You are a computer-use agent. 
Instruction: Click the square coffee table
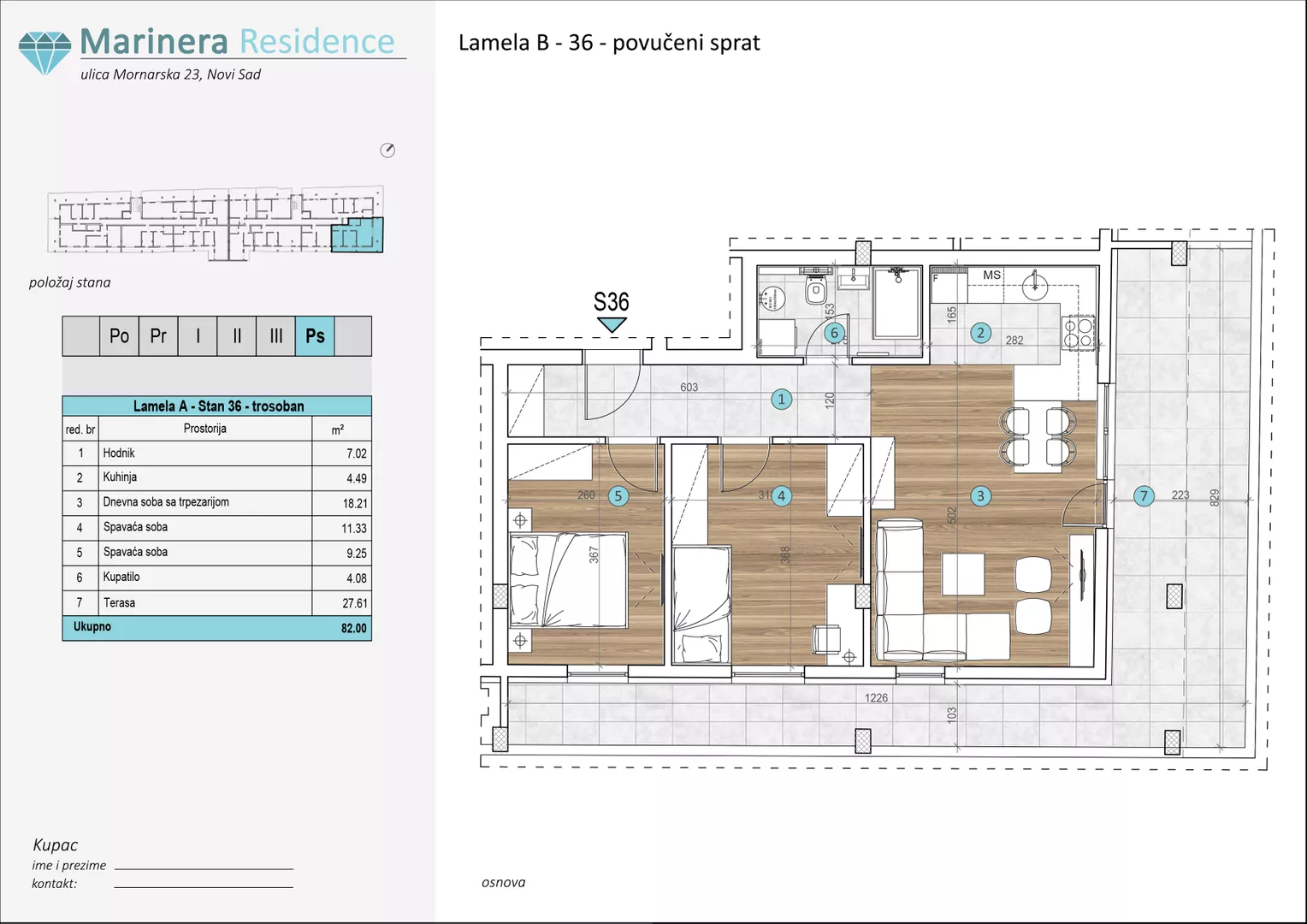[963, 574]
